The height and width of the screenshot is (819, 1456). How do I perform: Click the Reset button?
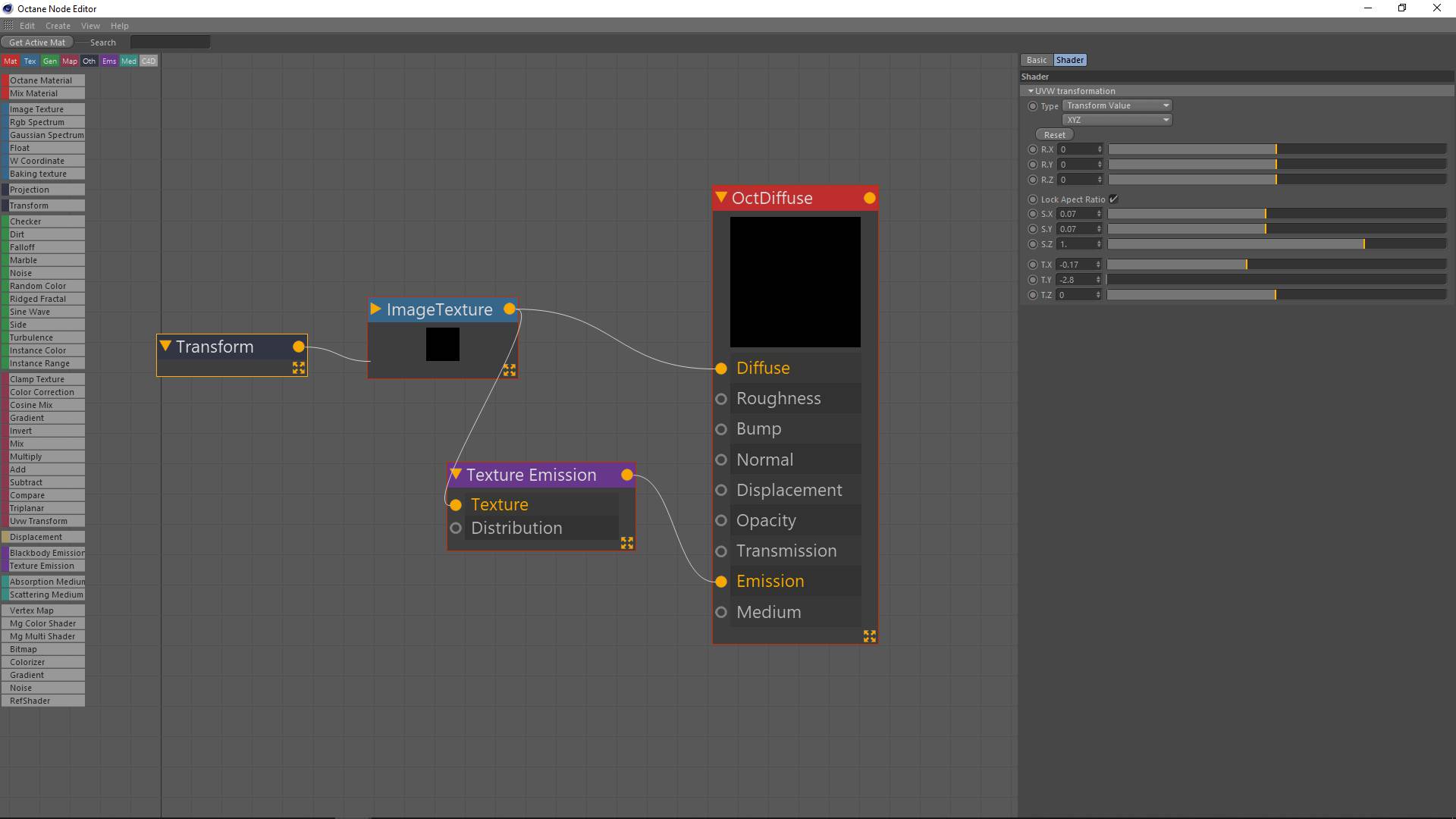pos(1055,135)
